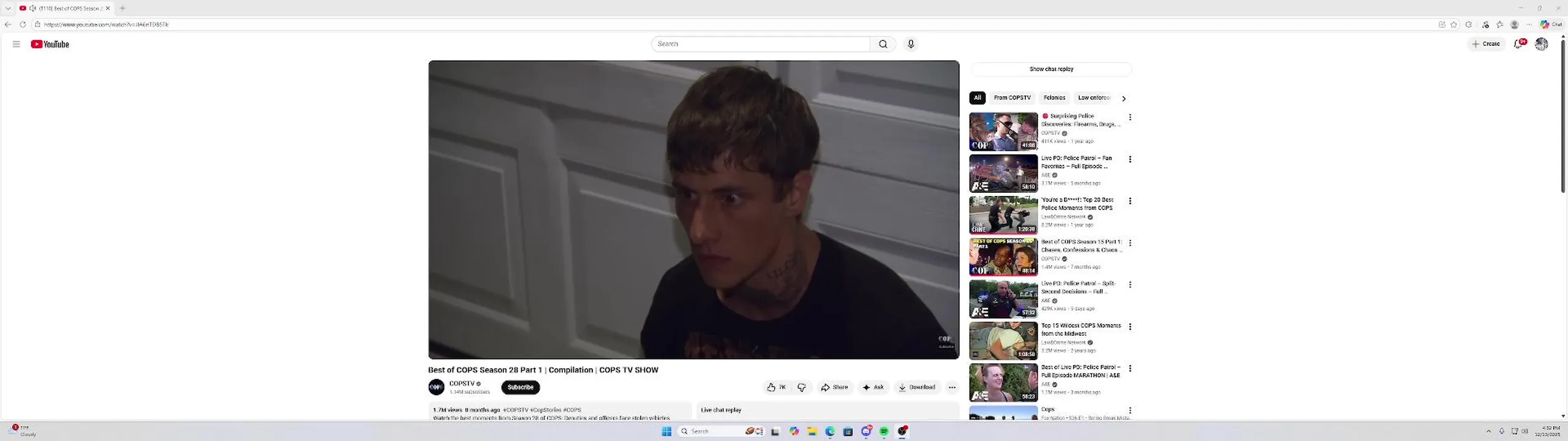Image resolution: width=1568 pixels, height=441 pixels.
Task: Open Copilot Chat in browser toolbar
Action: 1551,24
